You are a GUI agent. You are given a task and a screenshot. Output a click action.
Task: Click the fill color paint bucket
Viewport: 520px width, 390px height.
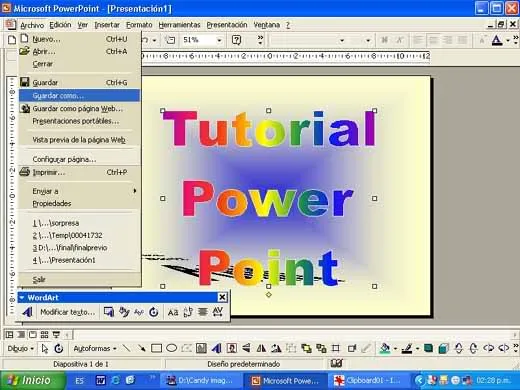pos(385,349)
